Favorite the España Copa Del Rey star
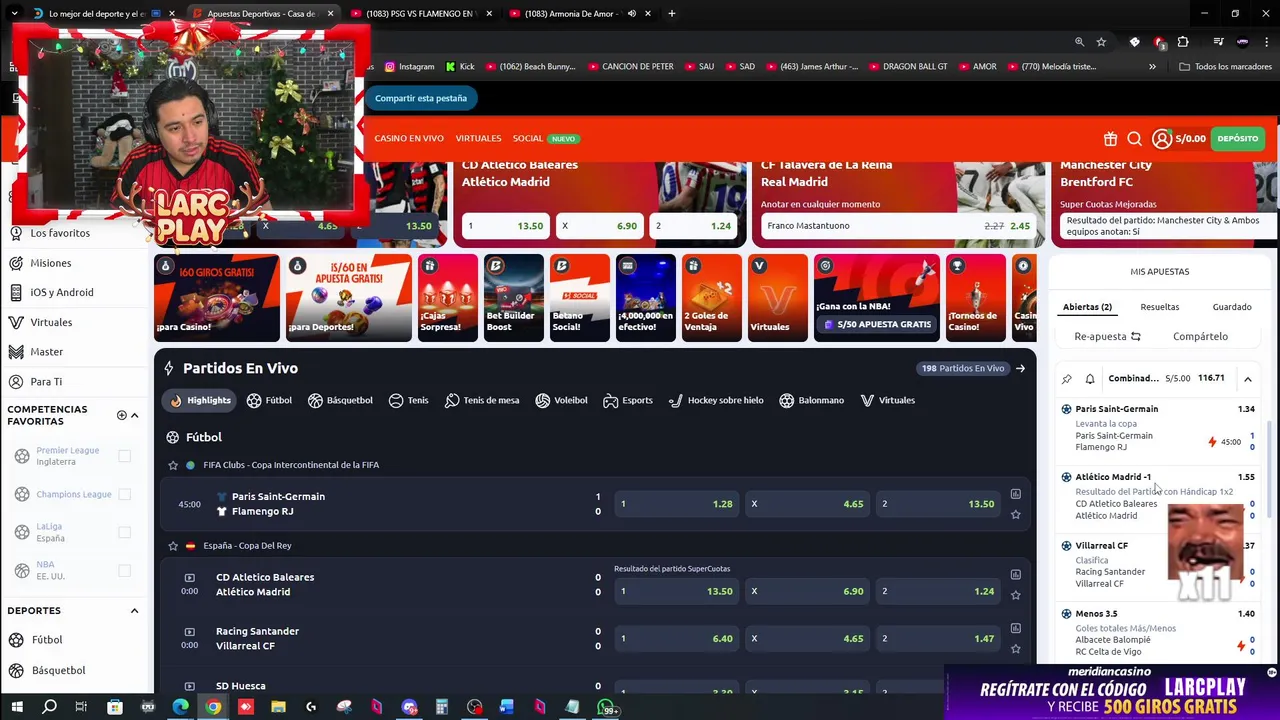Image resolution: width=1280 pixels, height=720 pixels. [173, 546]
